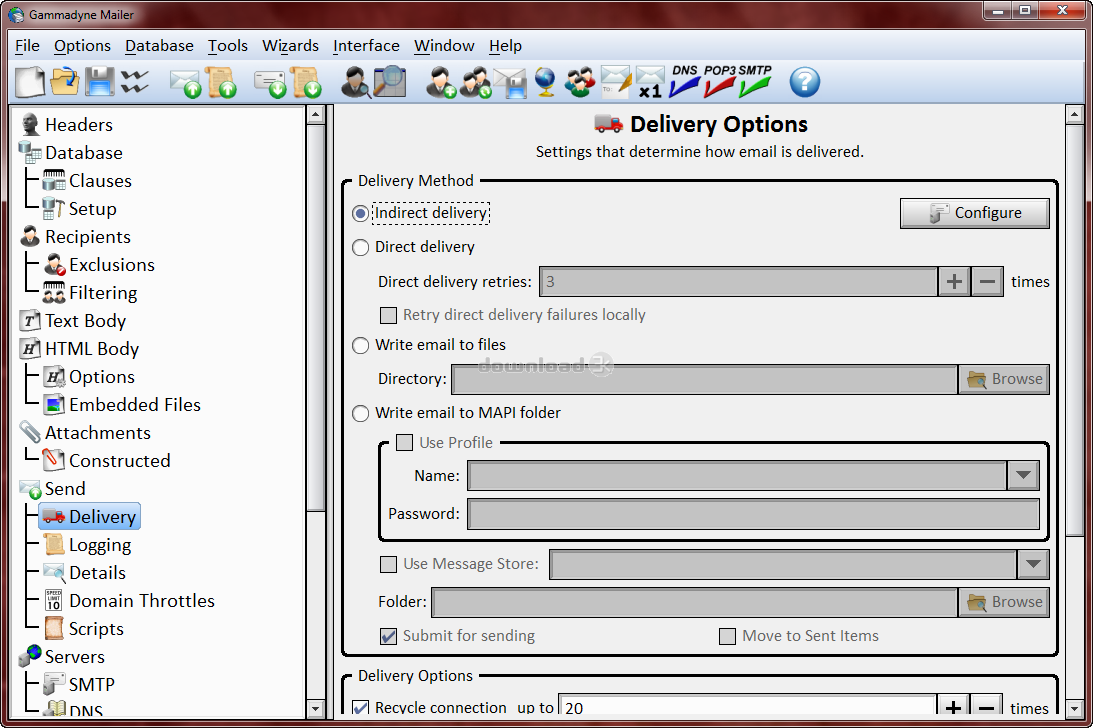The image size is (1093, 728).
Task: Click the open folder toolbar icon
Action: [x=65, y=82]
